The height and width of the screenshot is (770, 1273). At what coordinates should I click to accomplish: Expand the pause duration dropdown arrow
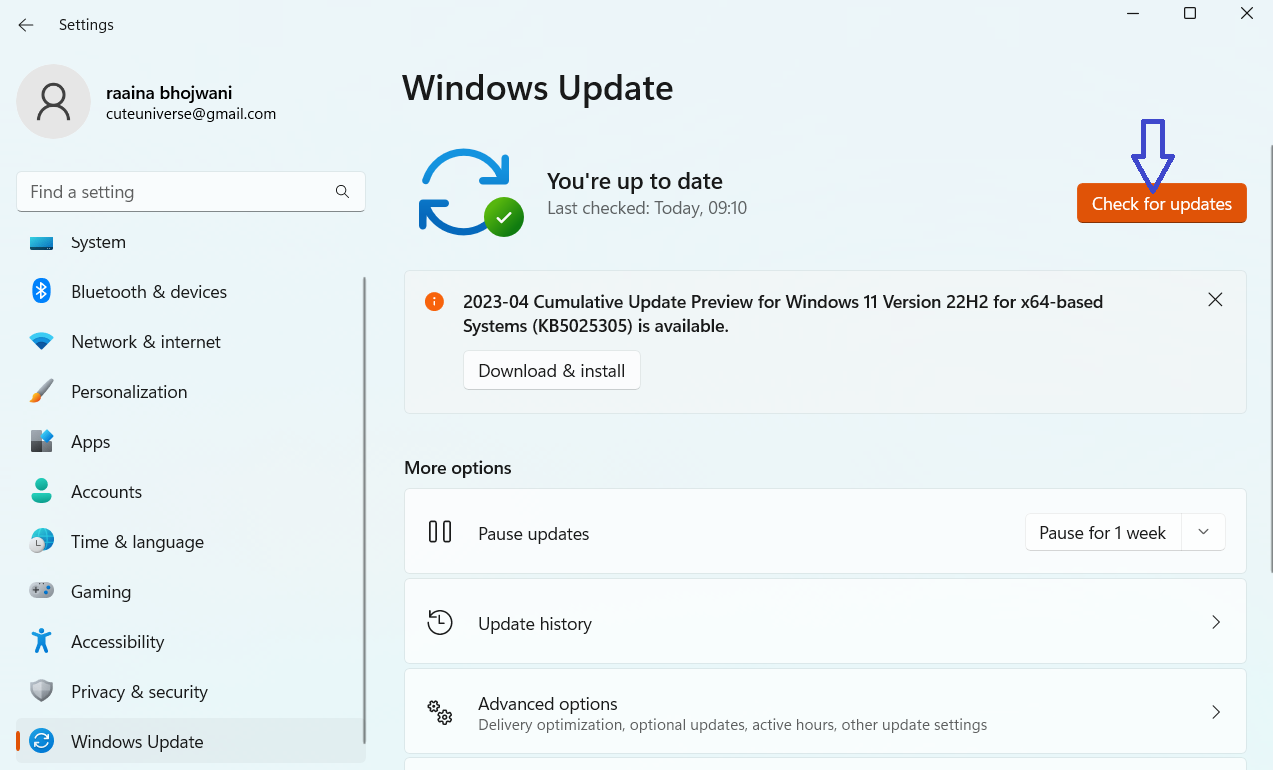click(x=1204, y=533)
